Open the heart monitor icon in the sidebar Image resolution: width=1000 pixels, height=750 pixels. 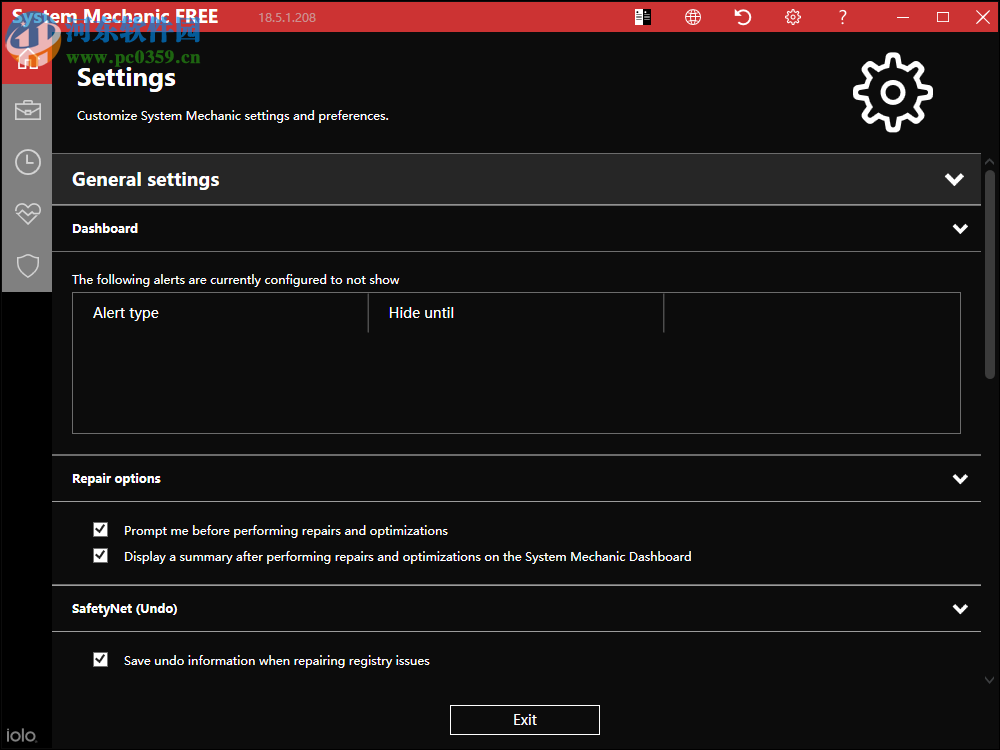point(27,213)
